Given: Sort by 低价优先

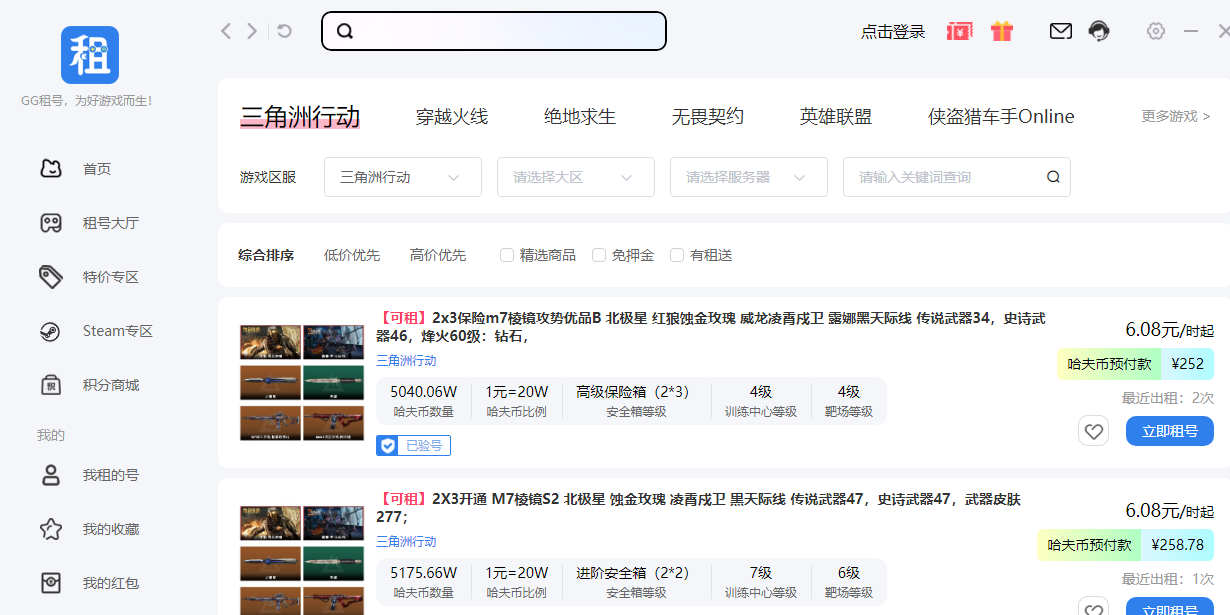Looking at the screenshot, I should click(x=352, y=255).
